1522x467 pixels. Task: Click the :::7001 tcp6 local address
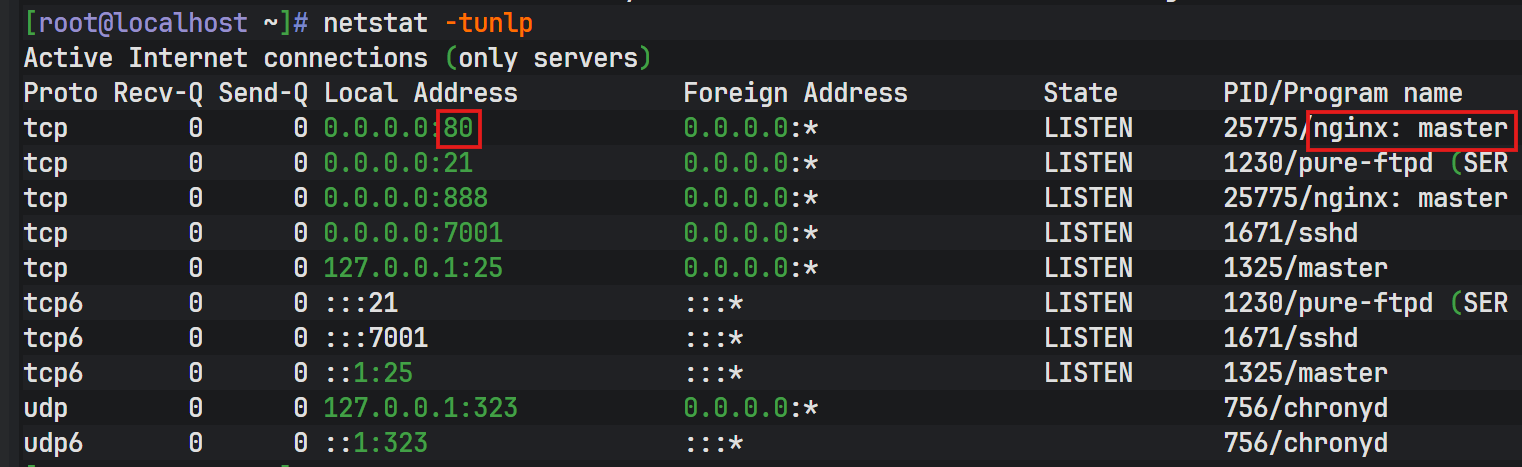pyautogui.click(x=376, y=338)
